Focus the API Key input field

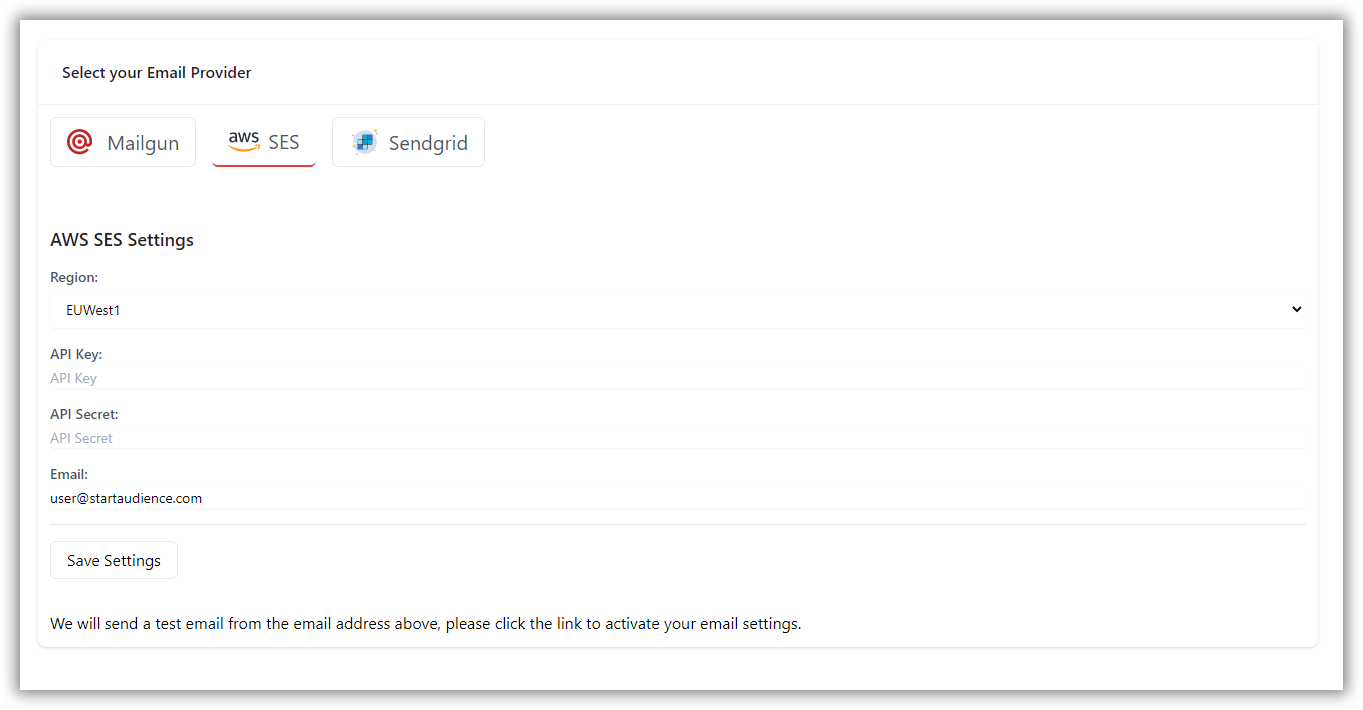click(x=678, y=378)
